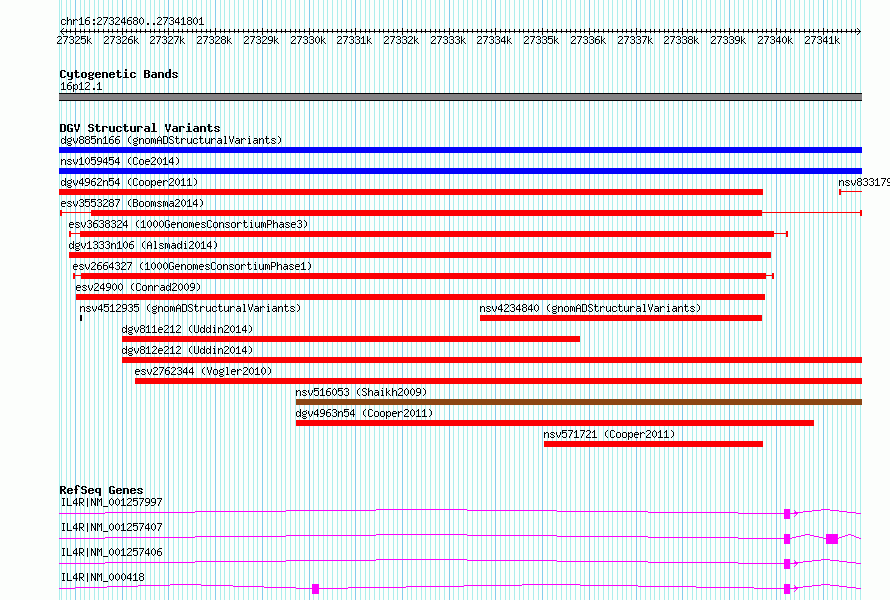Click the partially visible nsv833179 label
The height and width of the screenshot is (600, 890).
tap(864, 182)
